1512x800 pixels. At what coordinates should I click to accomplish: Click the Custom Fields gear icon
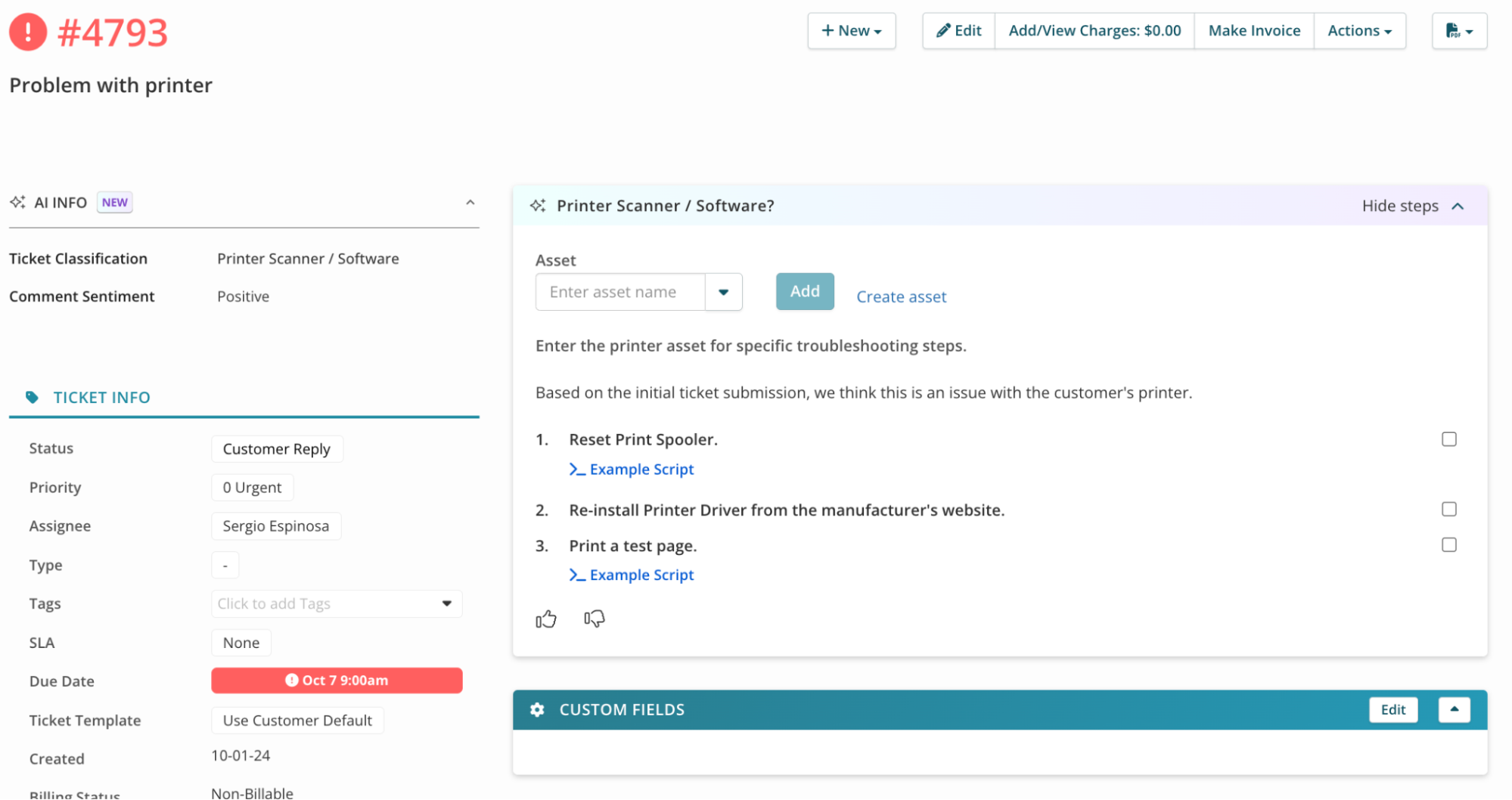(x=537, y=709)
